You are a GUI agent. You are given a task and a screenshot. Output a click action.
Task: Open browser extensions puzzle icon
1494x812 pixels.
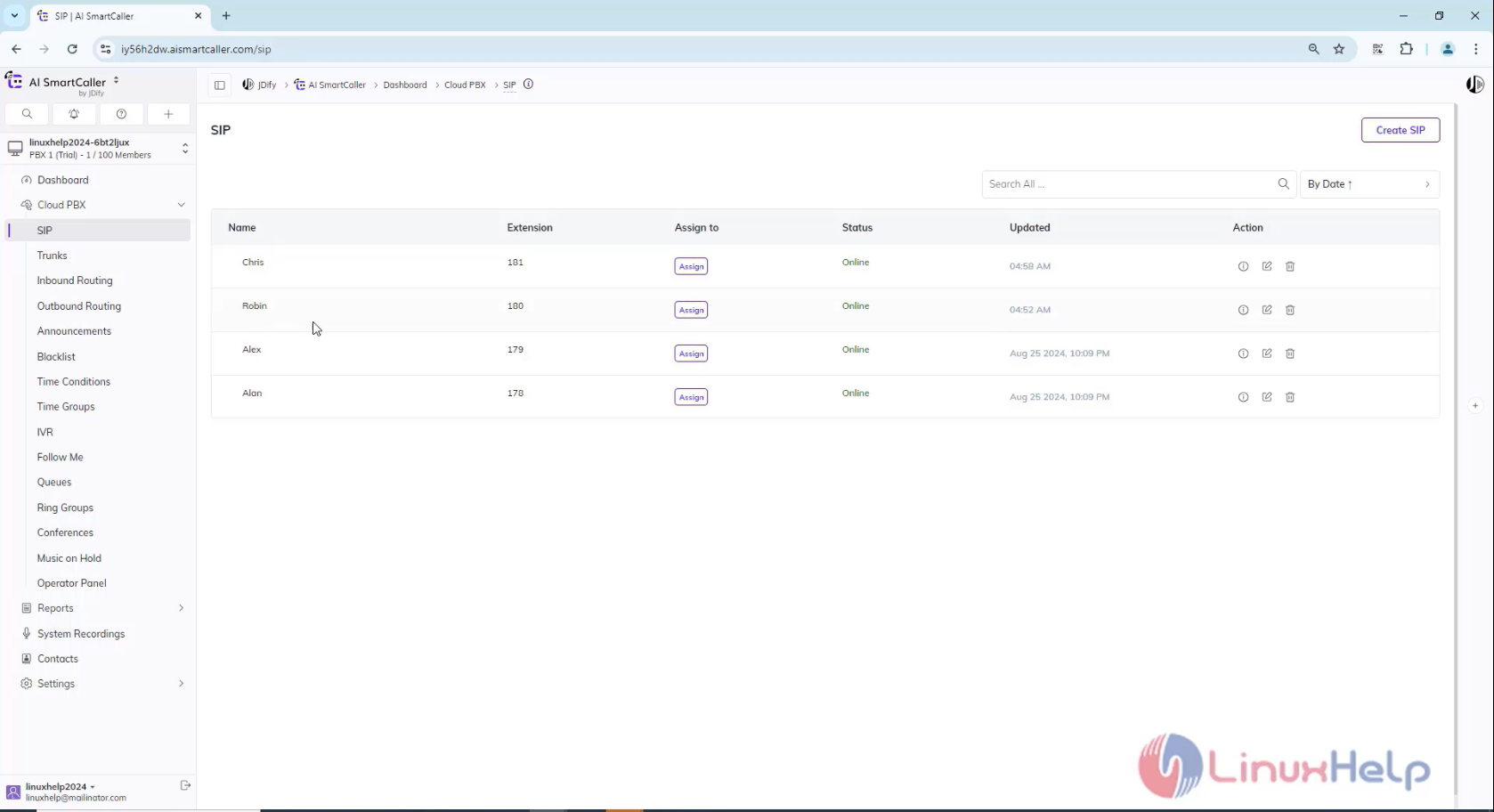pos(1407,49)
